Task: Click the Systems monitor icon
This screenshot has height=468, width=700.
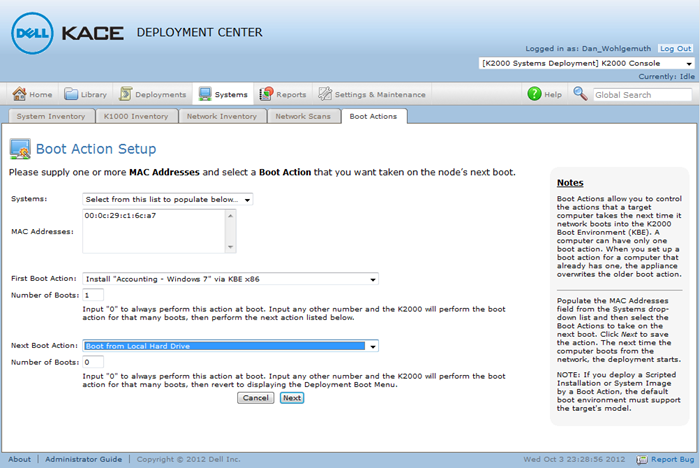Action: (x=205, y=94)
